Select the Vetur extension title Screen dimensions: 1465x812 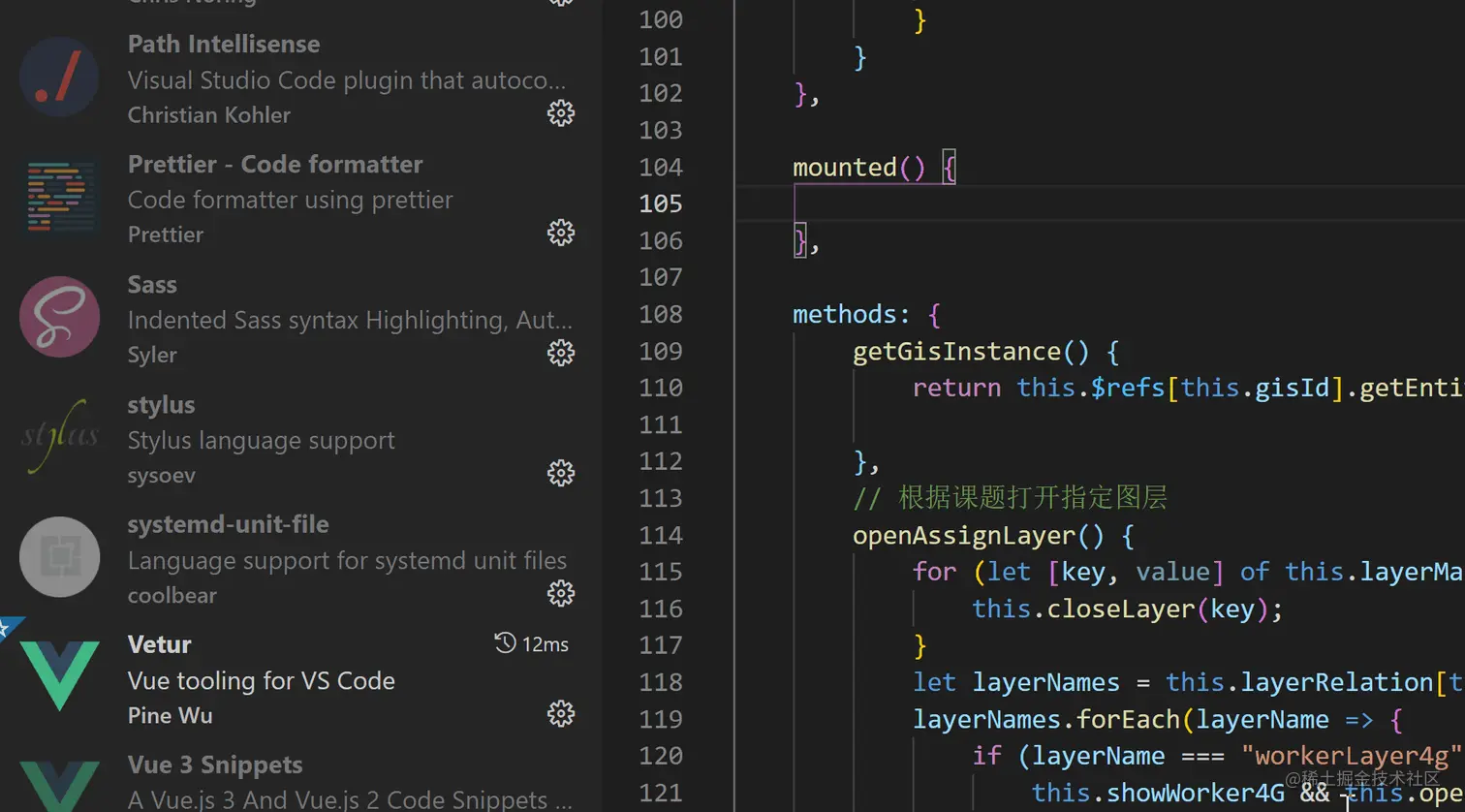[x=160, y=644]
